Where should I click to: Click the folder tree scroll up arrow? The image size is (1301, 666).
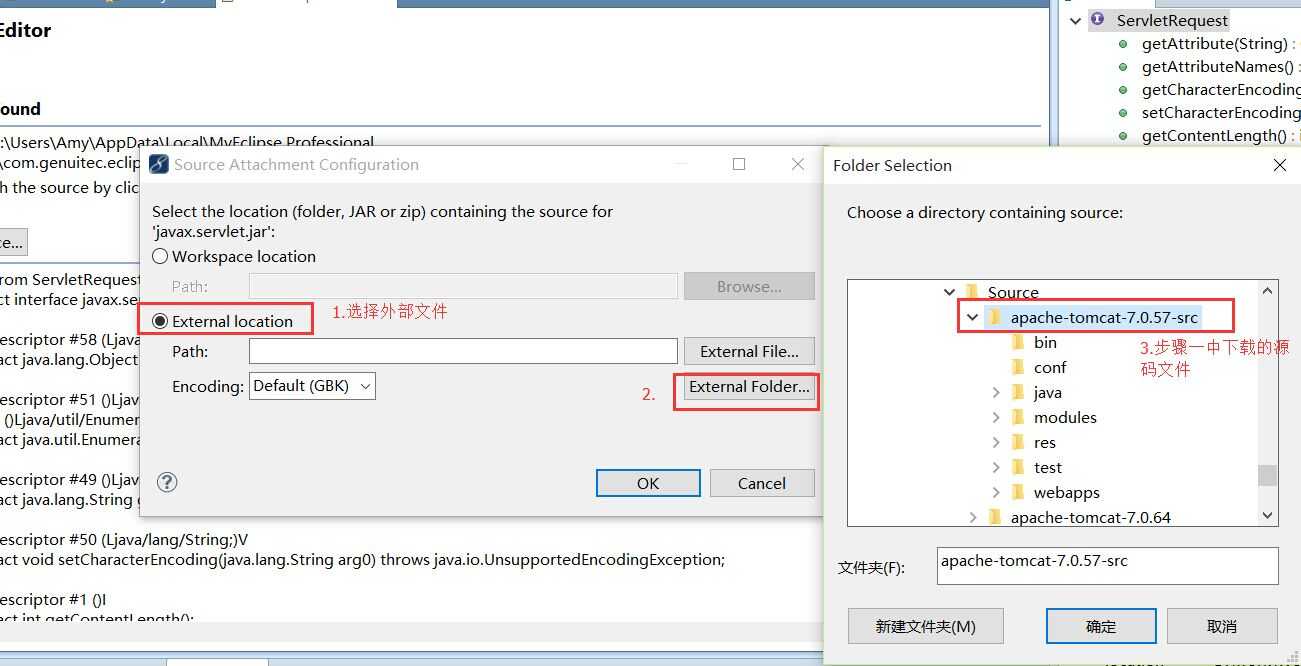click(1268, 291)
